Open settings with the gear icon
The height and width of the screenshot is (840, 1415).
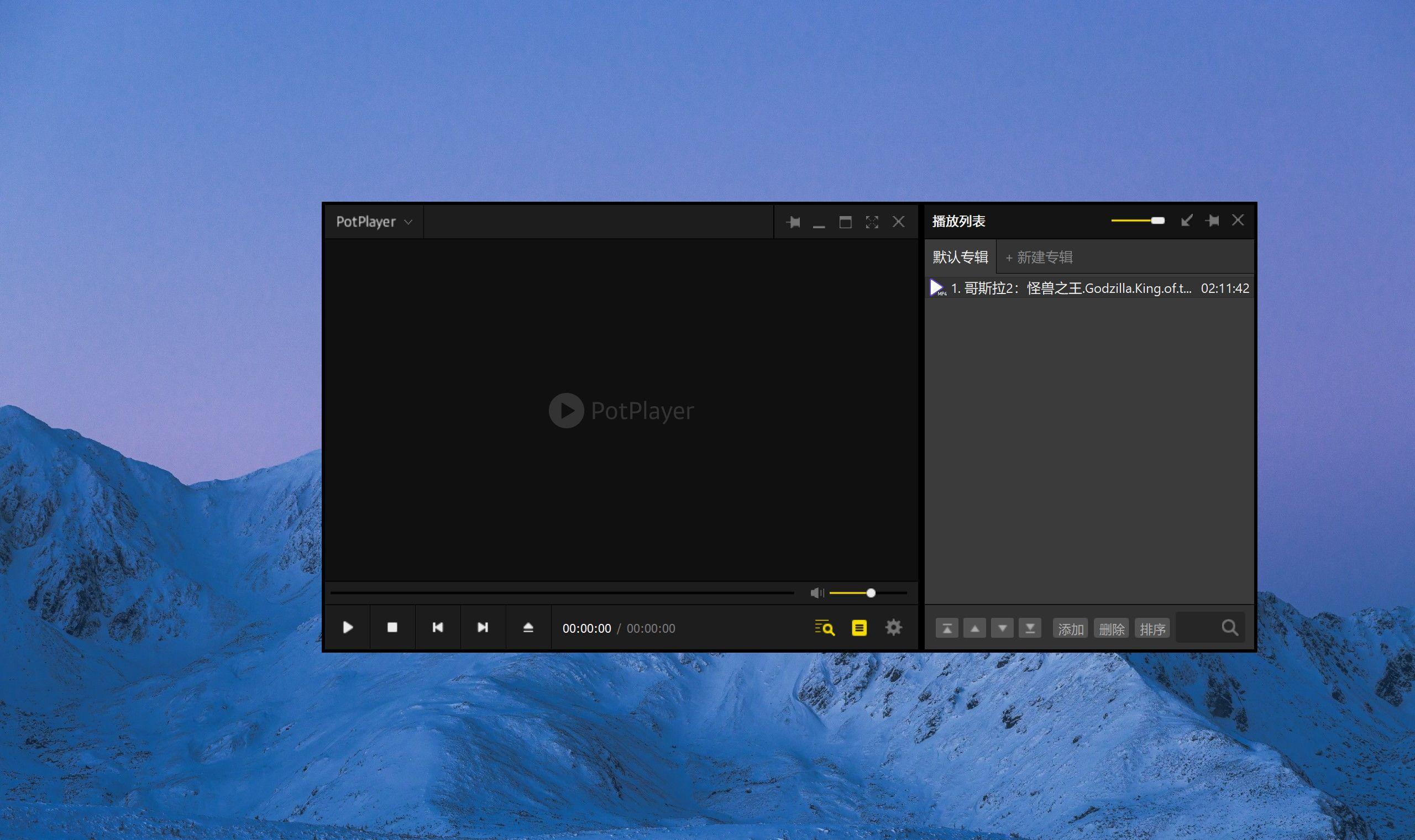(x=893, y=627)
